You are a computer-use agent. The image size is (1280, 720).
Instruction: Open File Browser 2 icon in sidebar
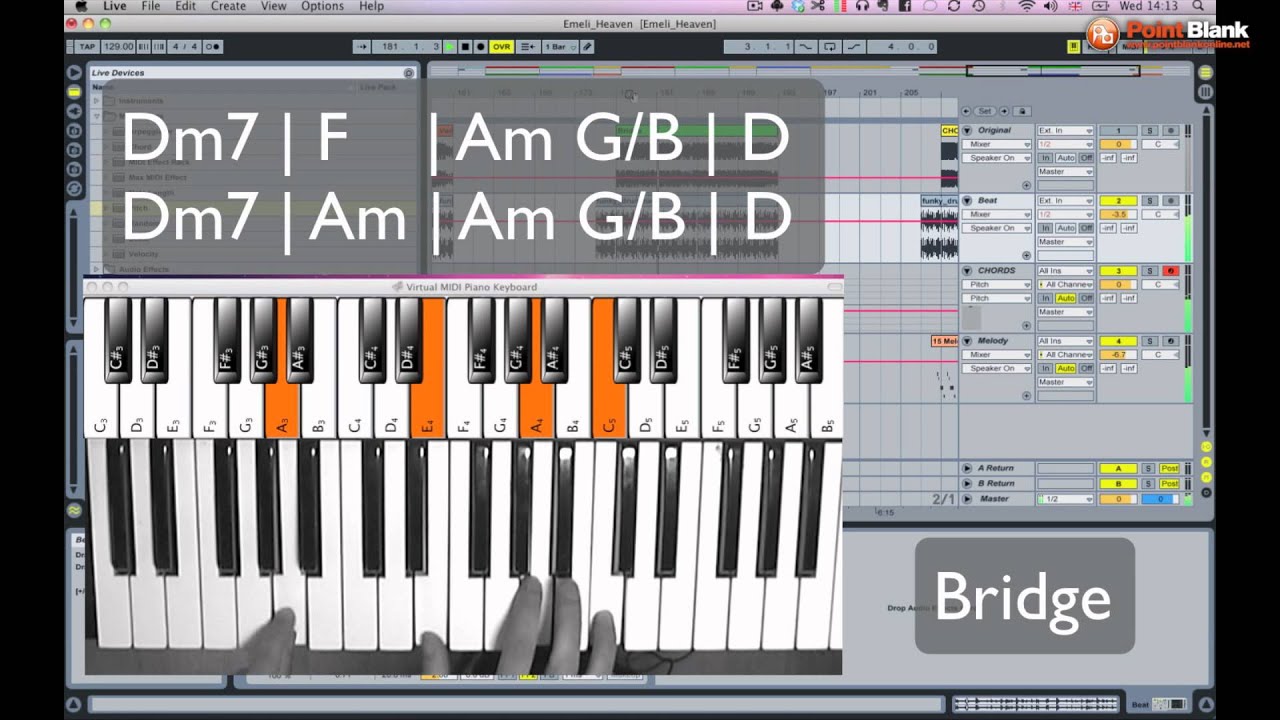[73, 150]
